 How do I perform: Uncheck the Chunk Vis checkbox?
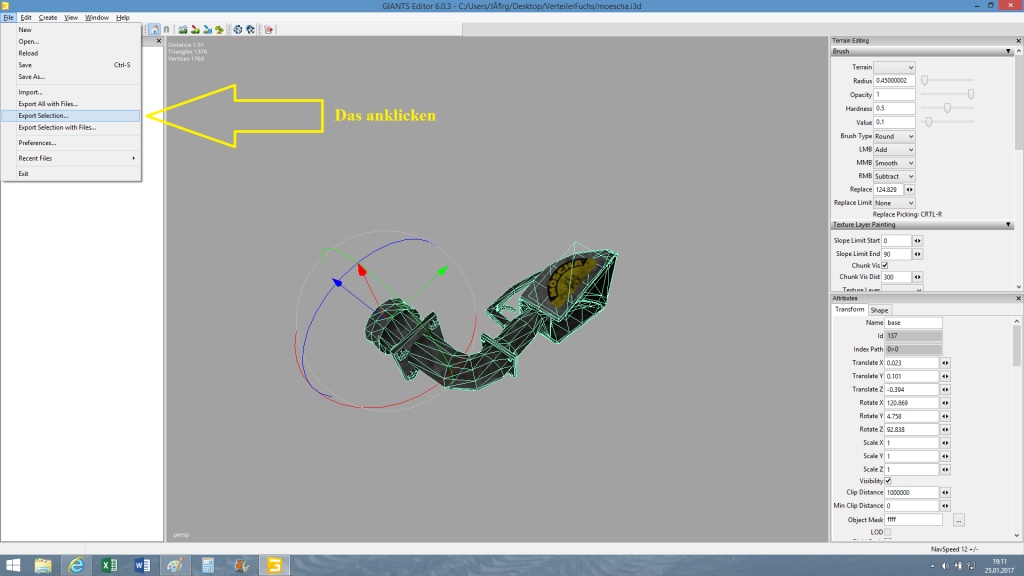(x=884, y=265)
